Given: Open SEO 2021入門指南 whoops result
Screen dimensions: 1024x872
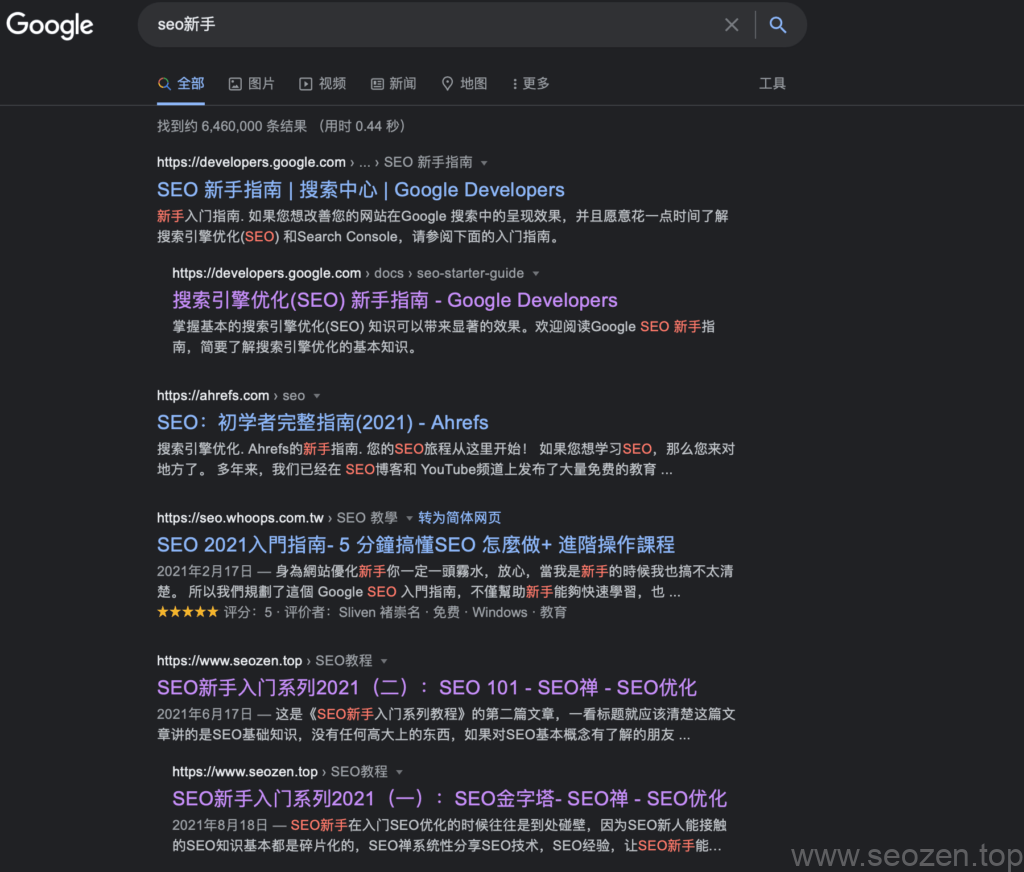Looking at the screenshot, I should click(415, 545).
